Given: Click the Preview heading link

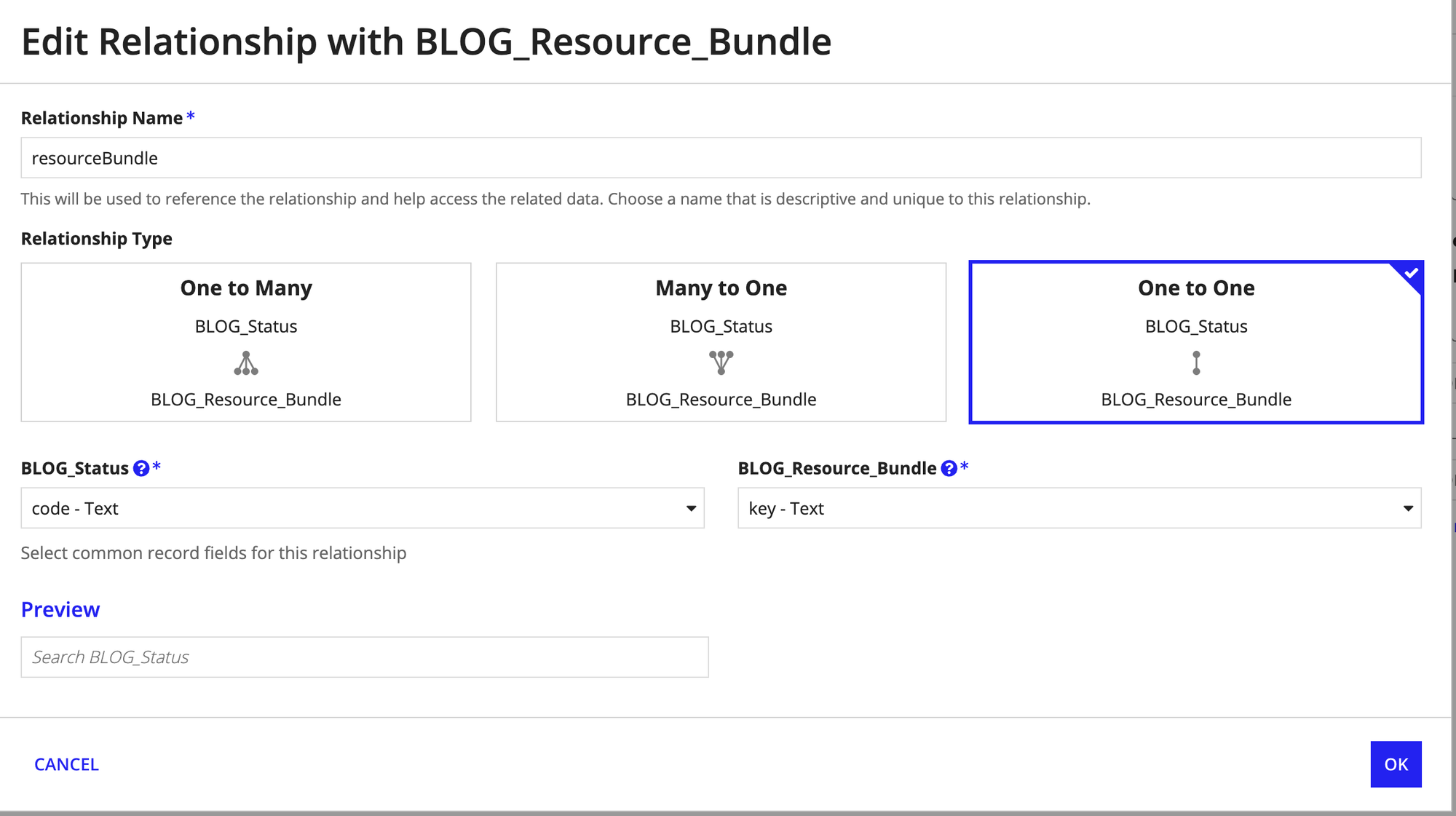Looking at the screenshot, I should (60, 609).
